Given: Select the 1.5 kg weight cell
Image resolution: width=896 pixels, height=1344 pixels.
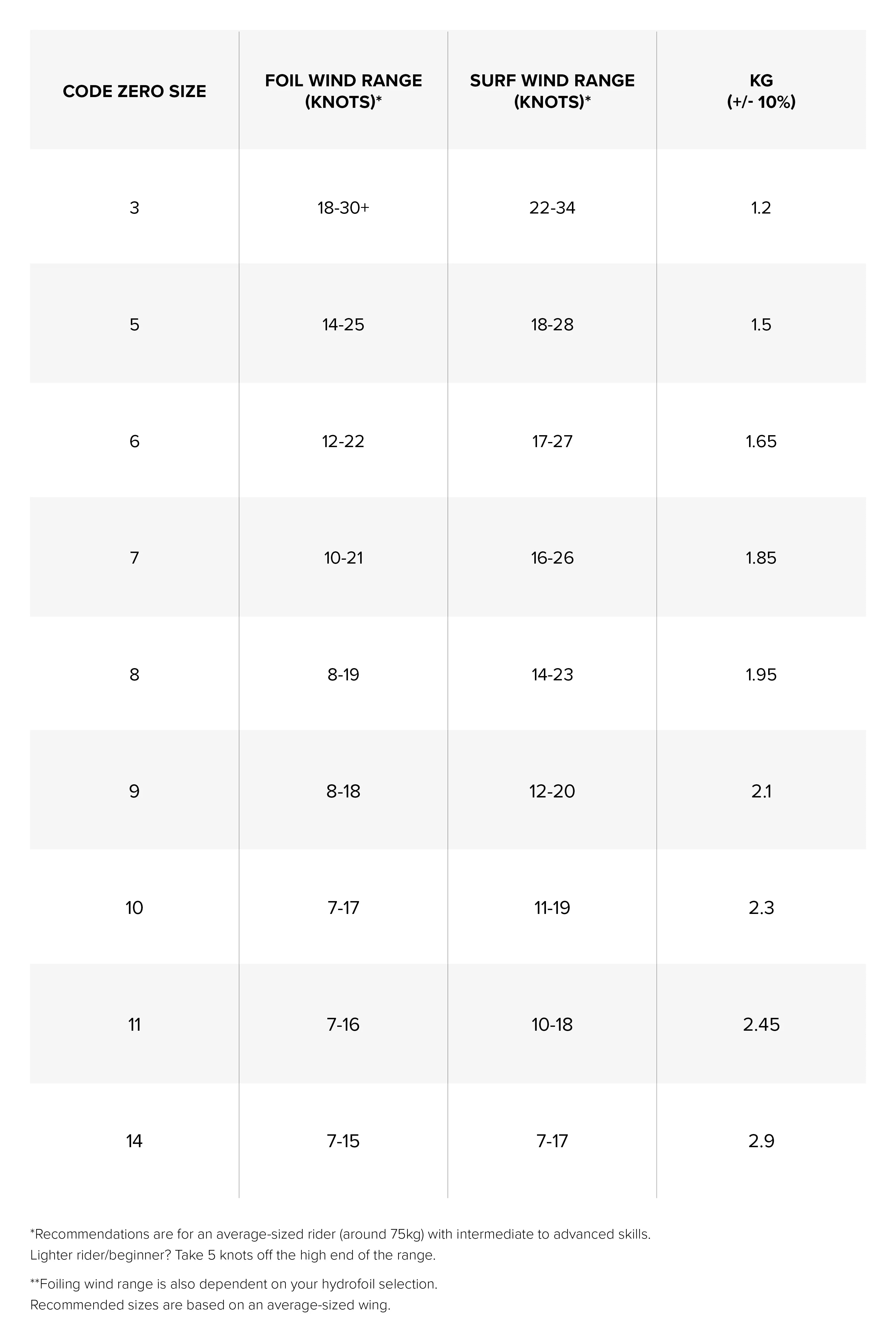Looking at the screenshot, I should [x=761, y=325].
